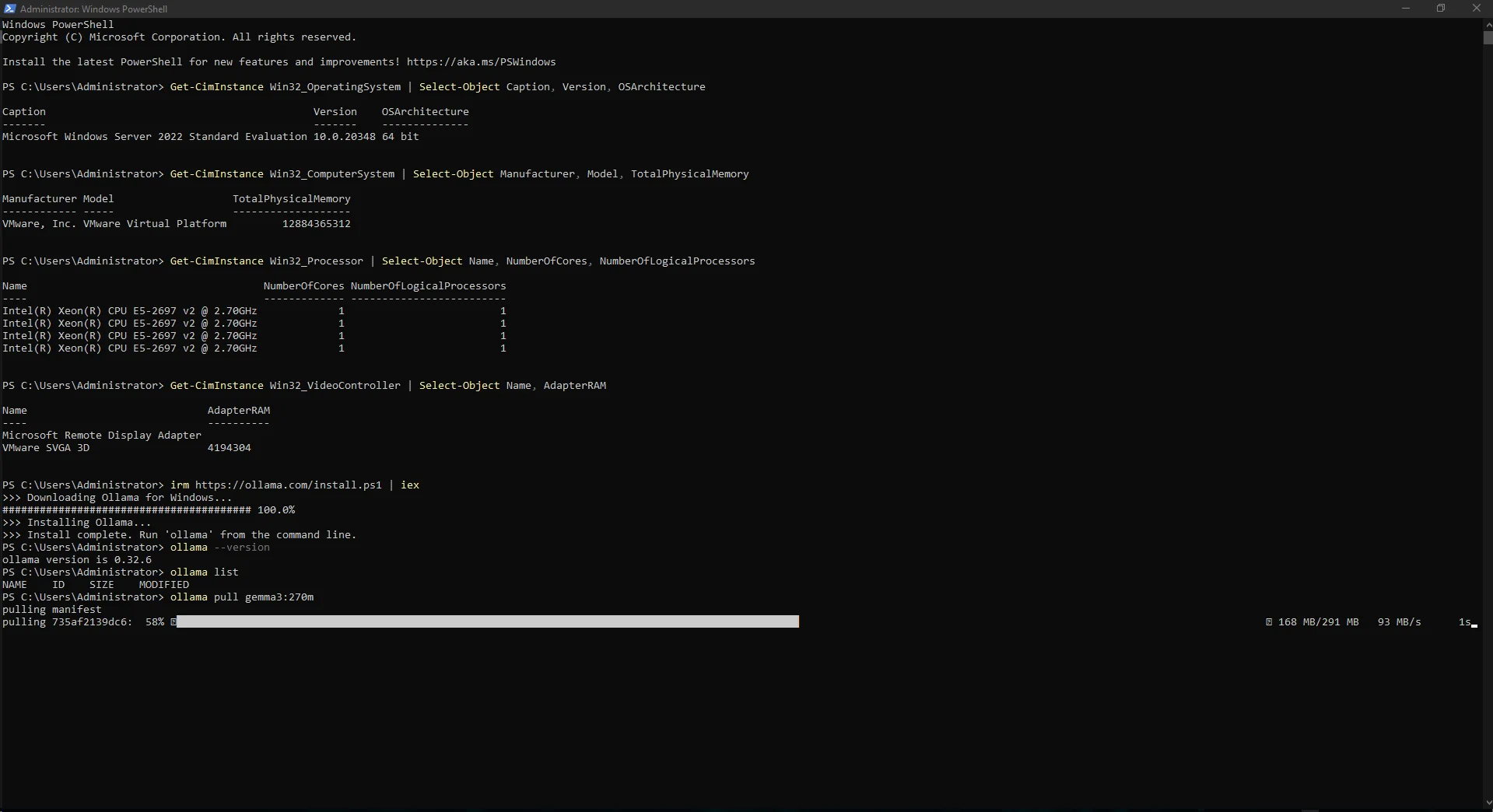Click the 'Caption' column header

click(x=24, y=112)
